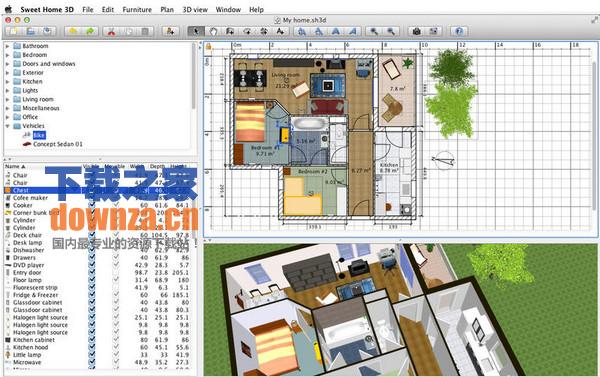Viewport: 600px width, 377px height.
Task: Select Concept Sedan 01 in catalog
Action: coord(57,144)
